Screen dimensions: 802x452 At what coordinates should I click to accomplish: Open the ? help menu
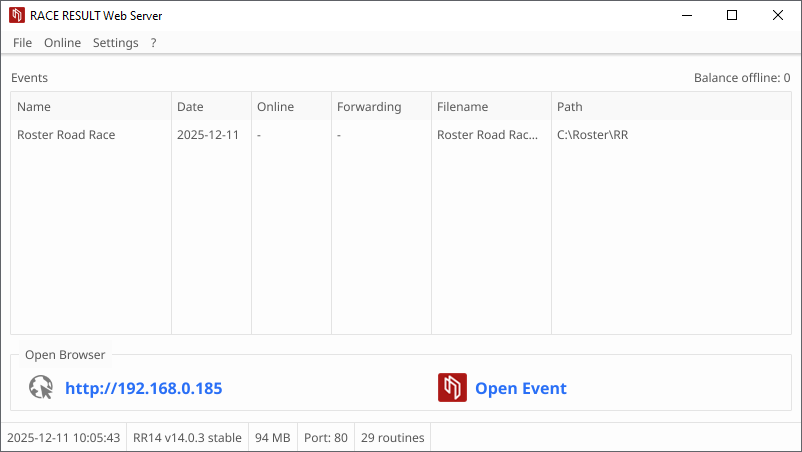pos(153,43)
